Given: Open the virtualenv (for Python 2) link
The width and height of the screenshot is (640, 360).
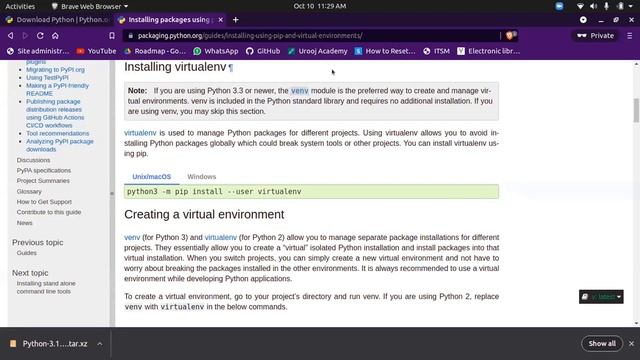Looking at the screenshot, I should (220, 237).
